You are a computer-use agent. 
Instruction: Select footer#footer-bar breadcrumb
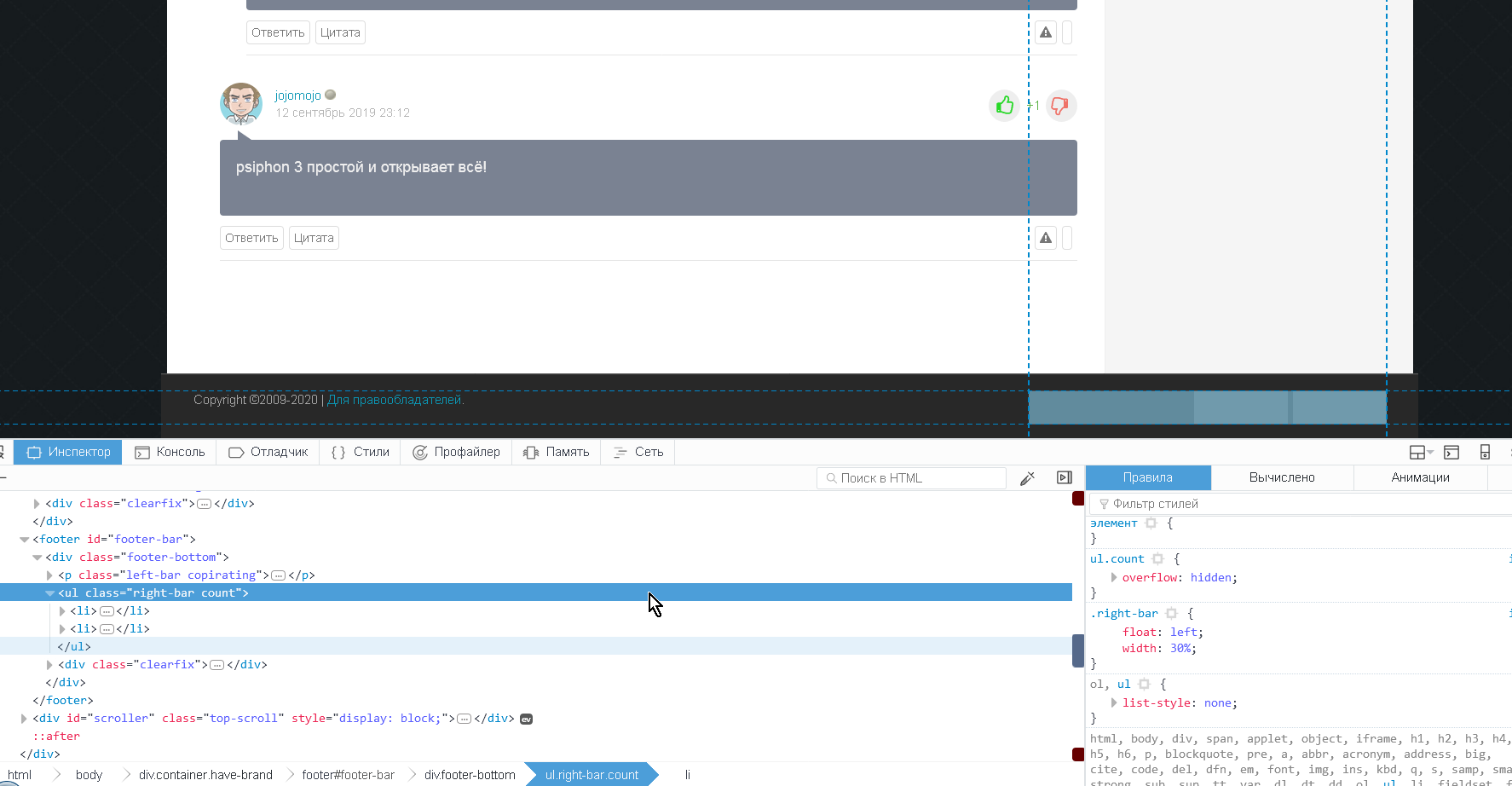[348, 775]
